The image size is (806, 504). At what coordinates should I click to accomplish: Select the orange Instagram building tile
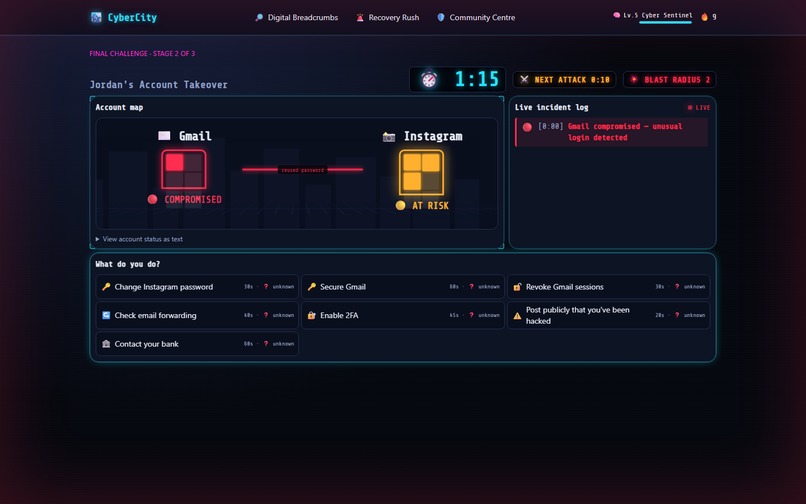[x=422, y=173]
